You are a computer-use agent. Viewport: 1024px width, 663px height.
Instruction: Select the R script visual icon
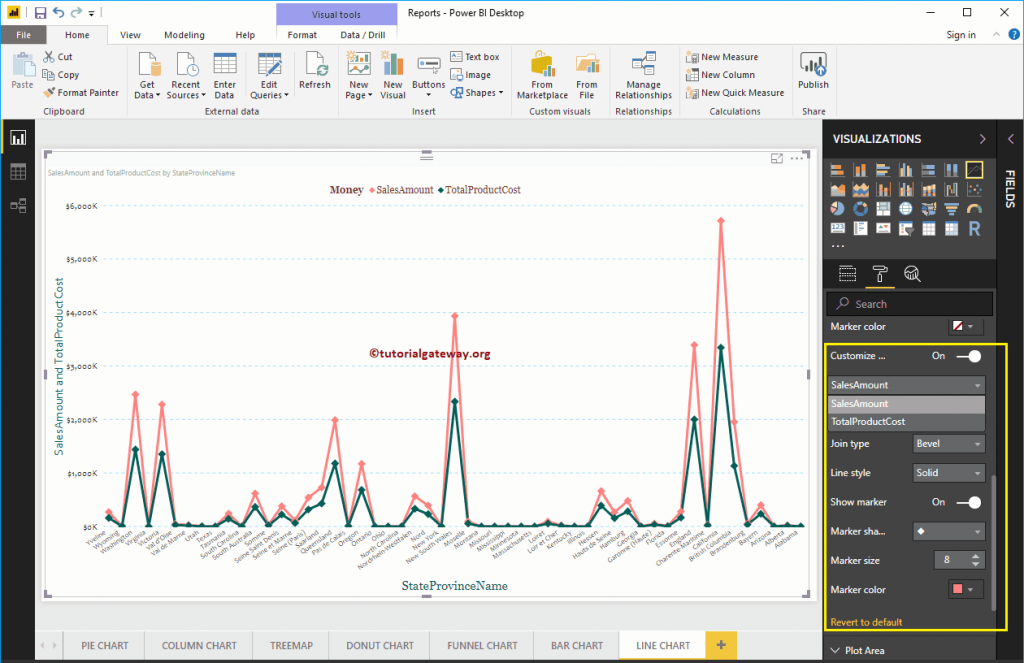point(974,228)
